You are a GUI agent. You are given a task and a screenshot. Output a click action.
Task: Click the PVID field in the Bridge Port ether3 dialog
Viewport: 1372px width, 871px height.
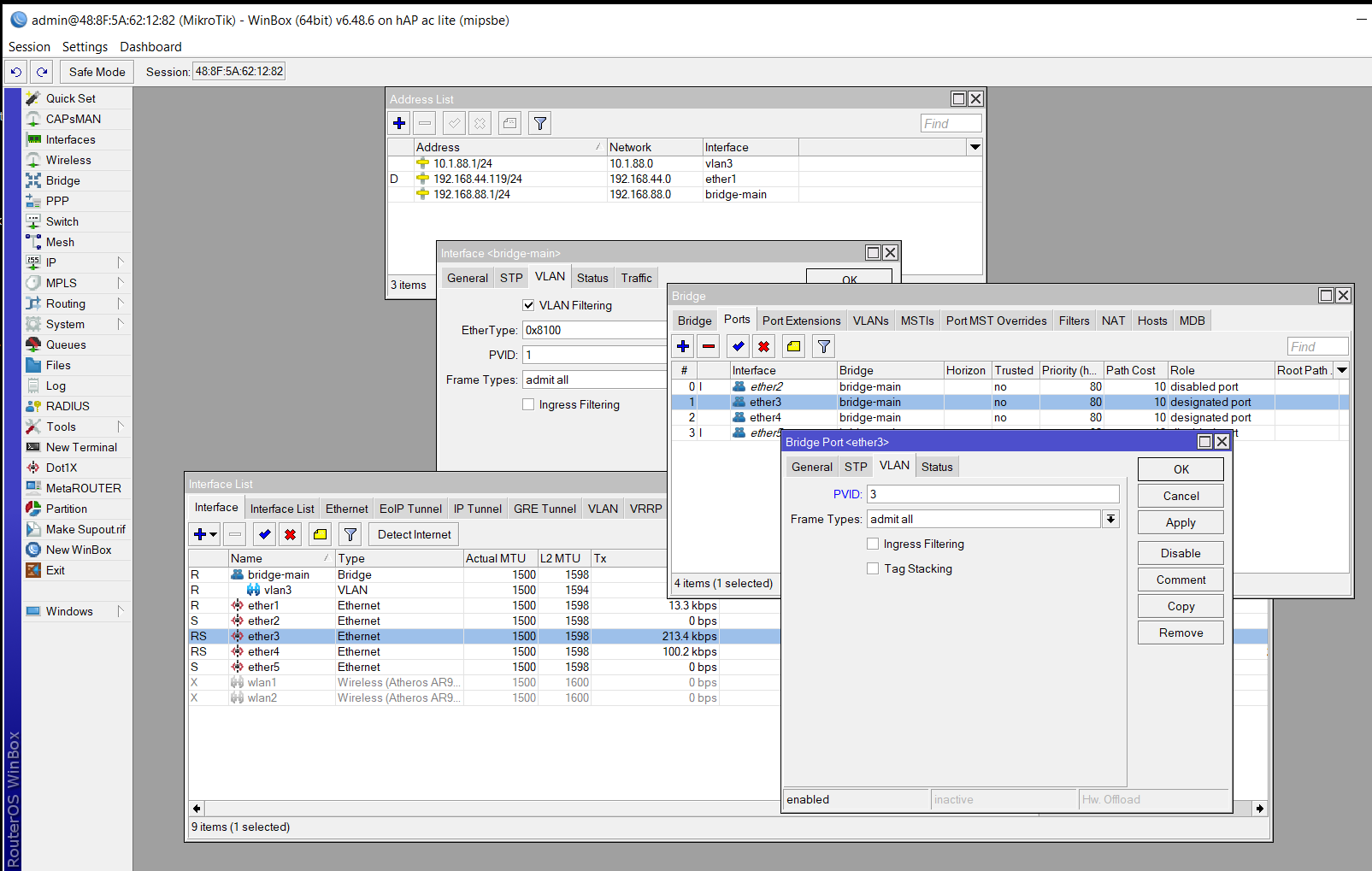pyautogui.click(x=992, y=494)
